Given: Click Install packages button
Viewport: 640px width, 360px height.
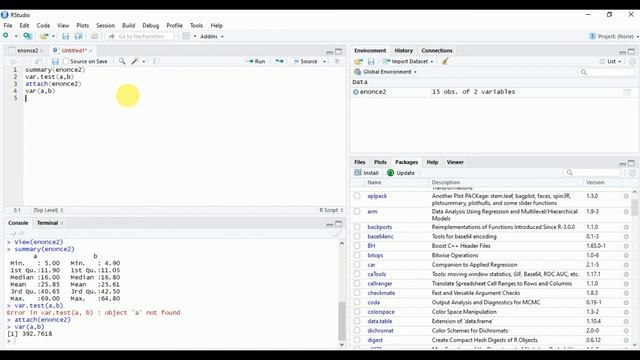Looking at the screenshot, I should point(367,173).
